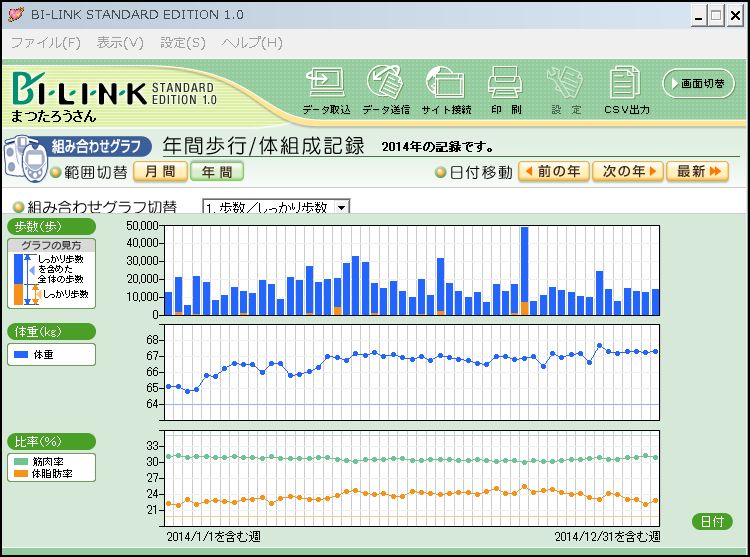
Task: Open the 表示(V) menu
Action: (120, 43)
